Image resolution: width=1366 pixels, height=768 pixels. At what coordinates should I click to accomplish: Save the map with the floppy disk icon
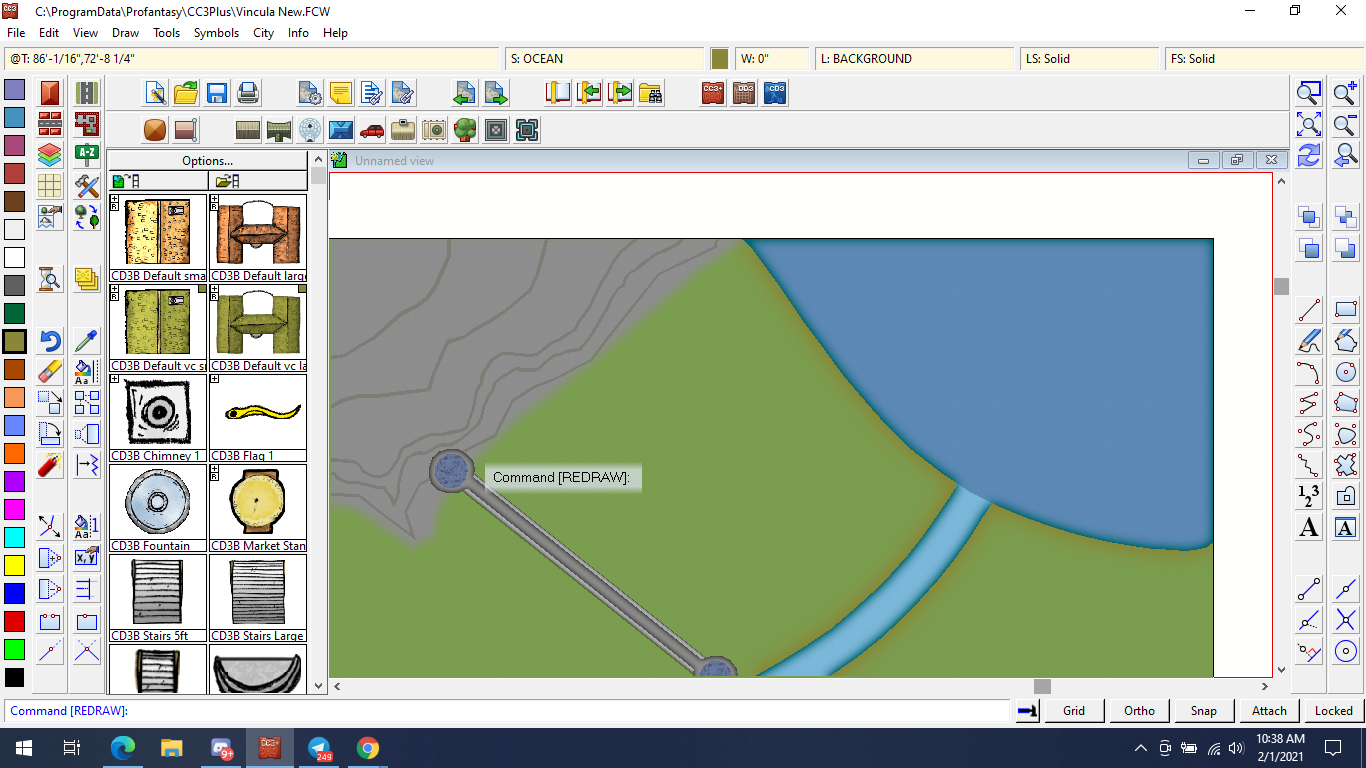(217, 94)
